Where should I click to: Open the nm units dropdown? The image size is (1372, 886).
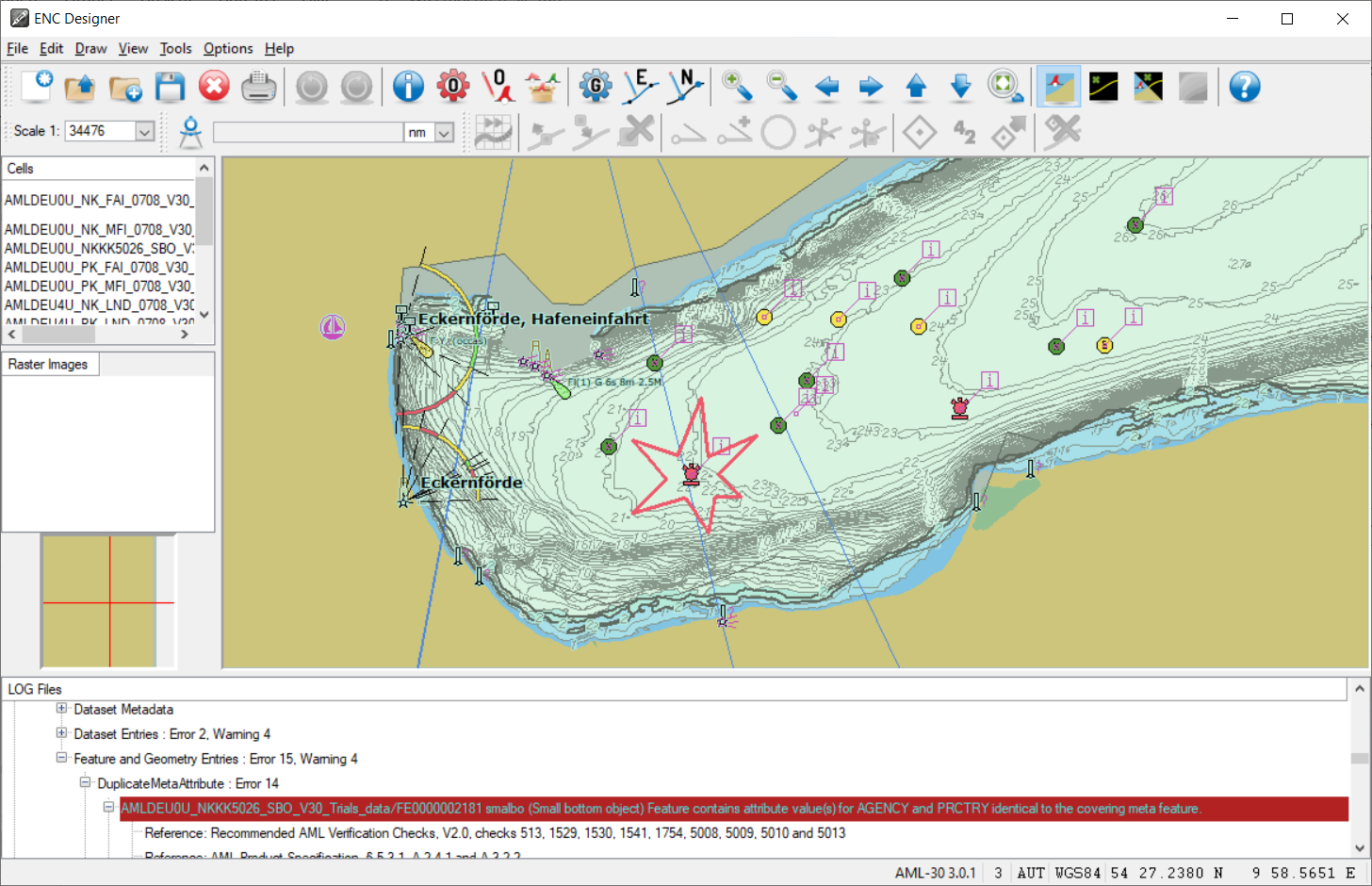(444, 133)
